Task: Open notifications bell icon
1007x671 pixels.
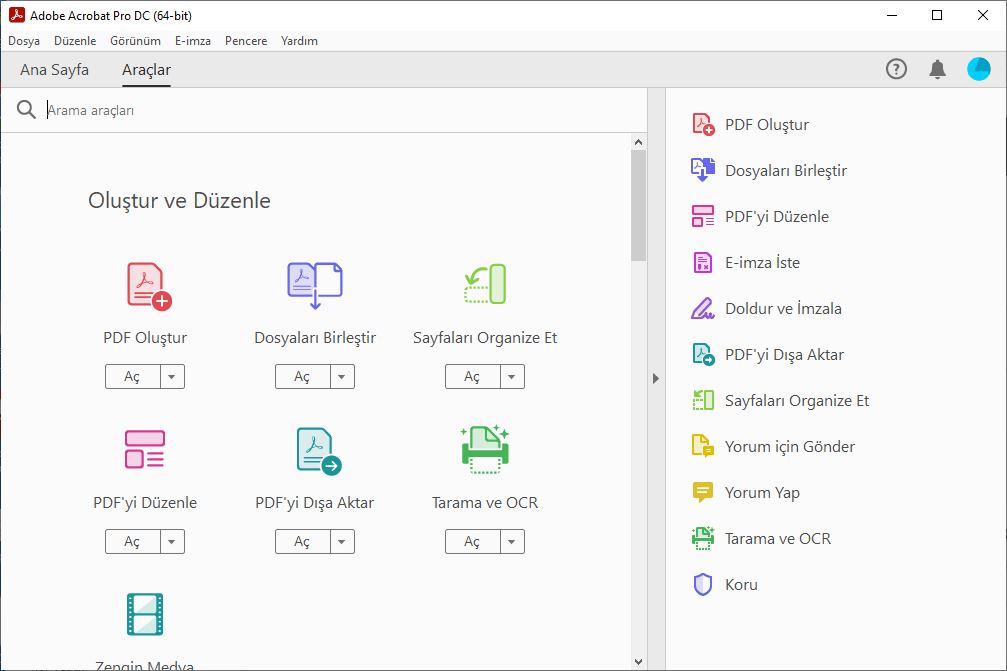Action: pos(938,69)
